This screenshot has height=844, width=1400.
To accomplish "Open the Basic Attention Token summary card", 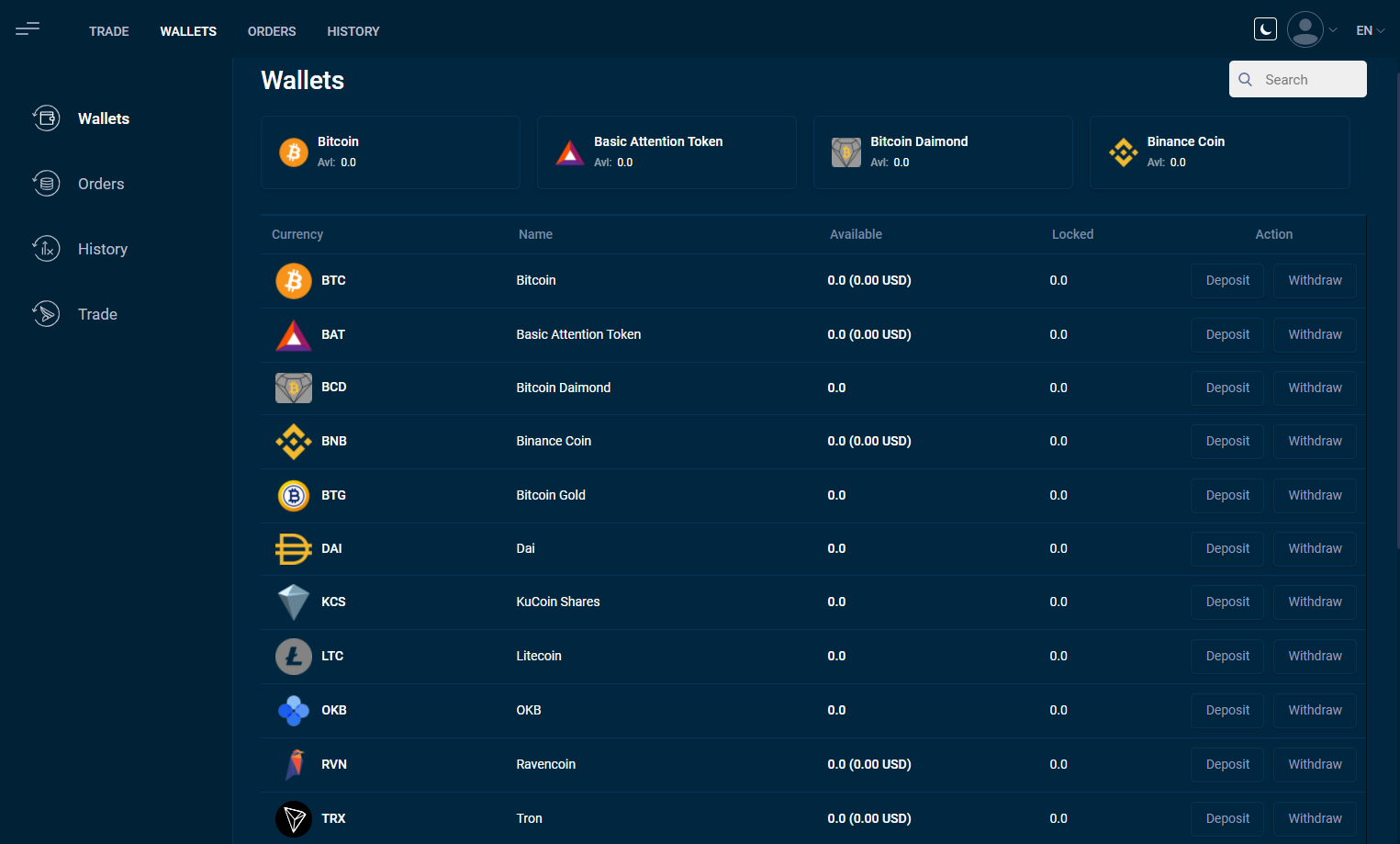I will (x=666, y=152).
